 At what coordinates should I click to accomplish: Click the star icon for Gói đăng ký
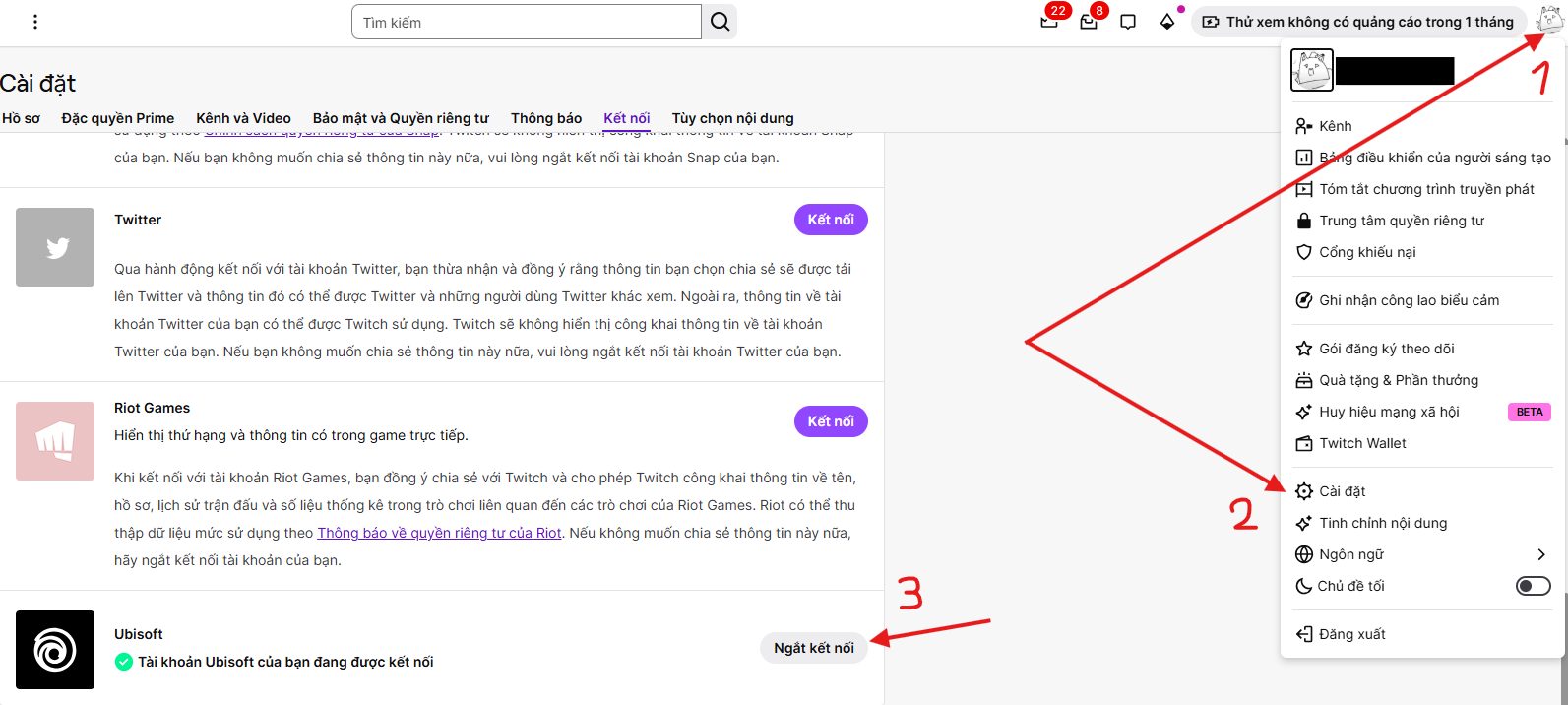pos(1304,349)
